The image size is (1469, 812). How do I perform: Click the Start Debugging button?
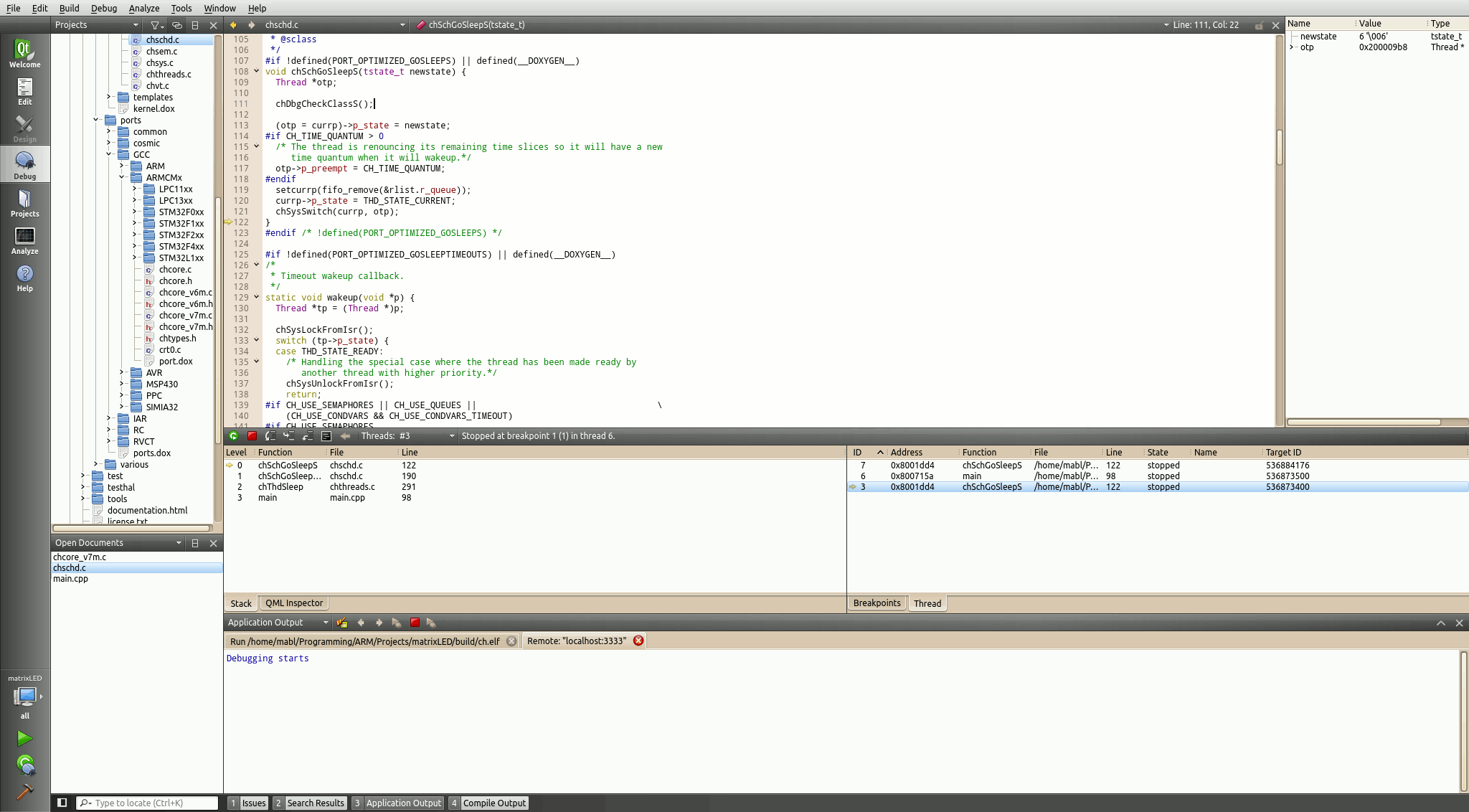coord(25,765)
